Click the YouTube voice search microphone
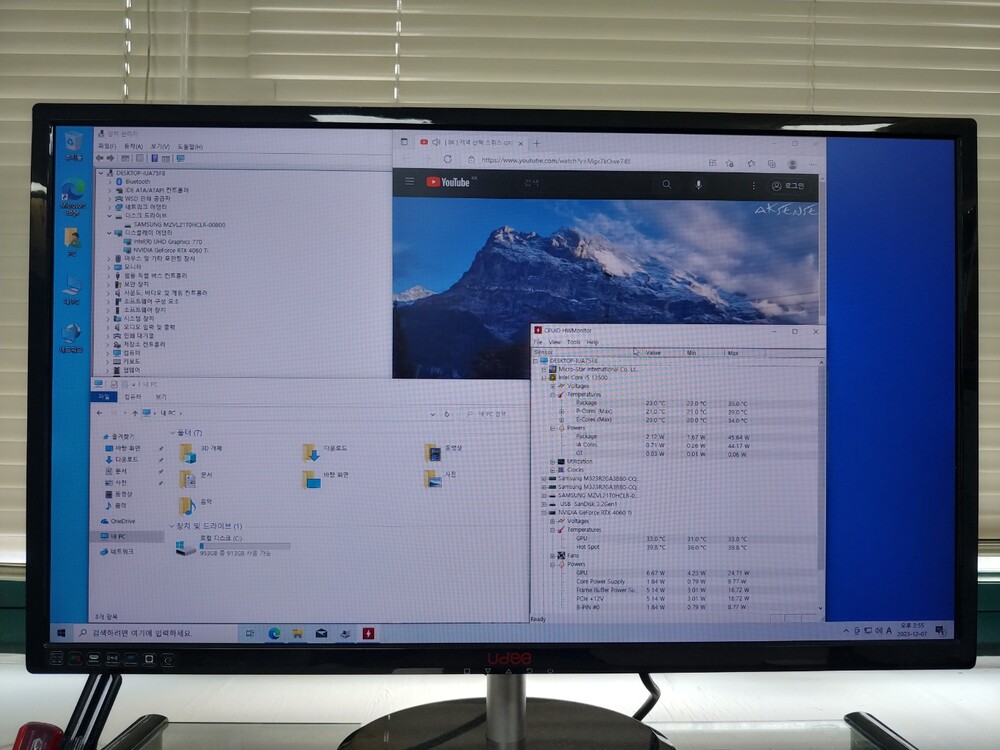 coord(698,185)
